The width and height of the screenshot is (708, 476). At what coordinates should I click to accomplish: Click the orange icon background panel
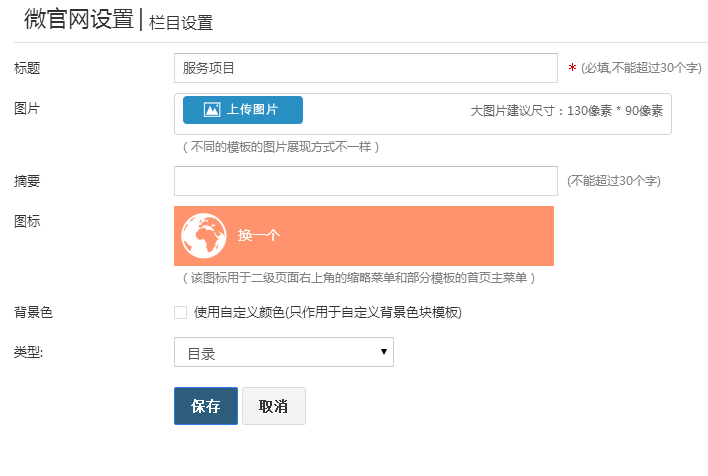(364, 236)
